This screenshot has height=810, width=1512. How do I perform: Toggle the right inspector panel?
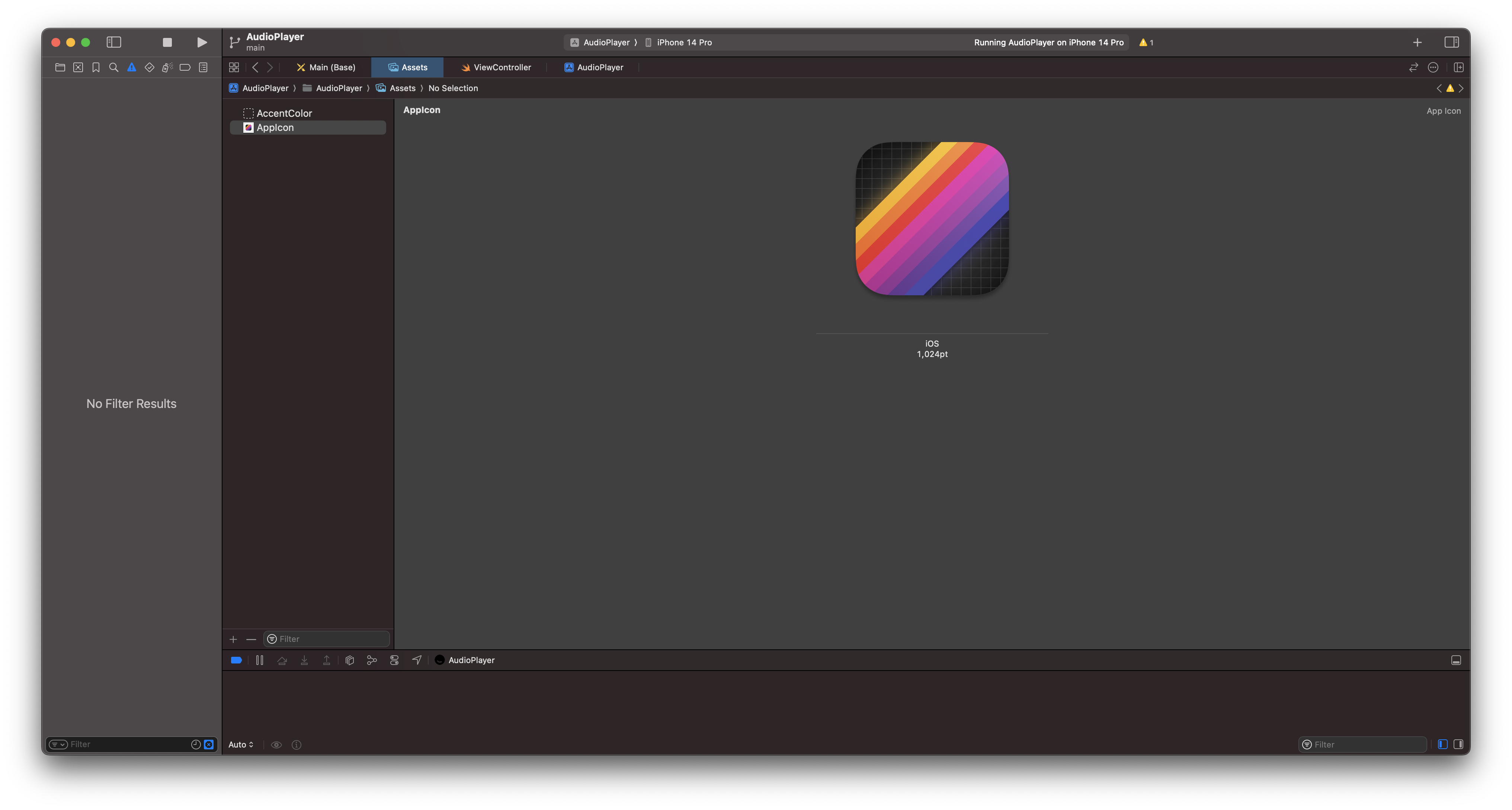[x=1452, y=42]
